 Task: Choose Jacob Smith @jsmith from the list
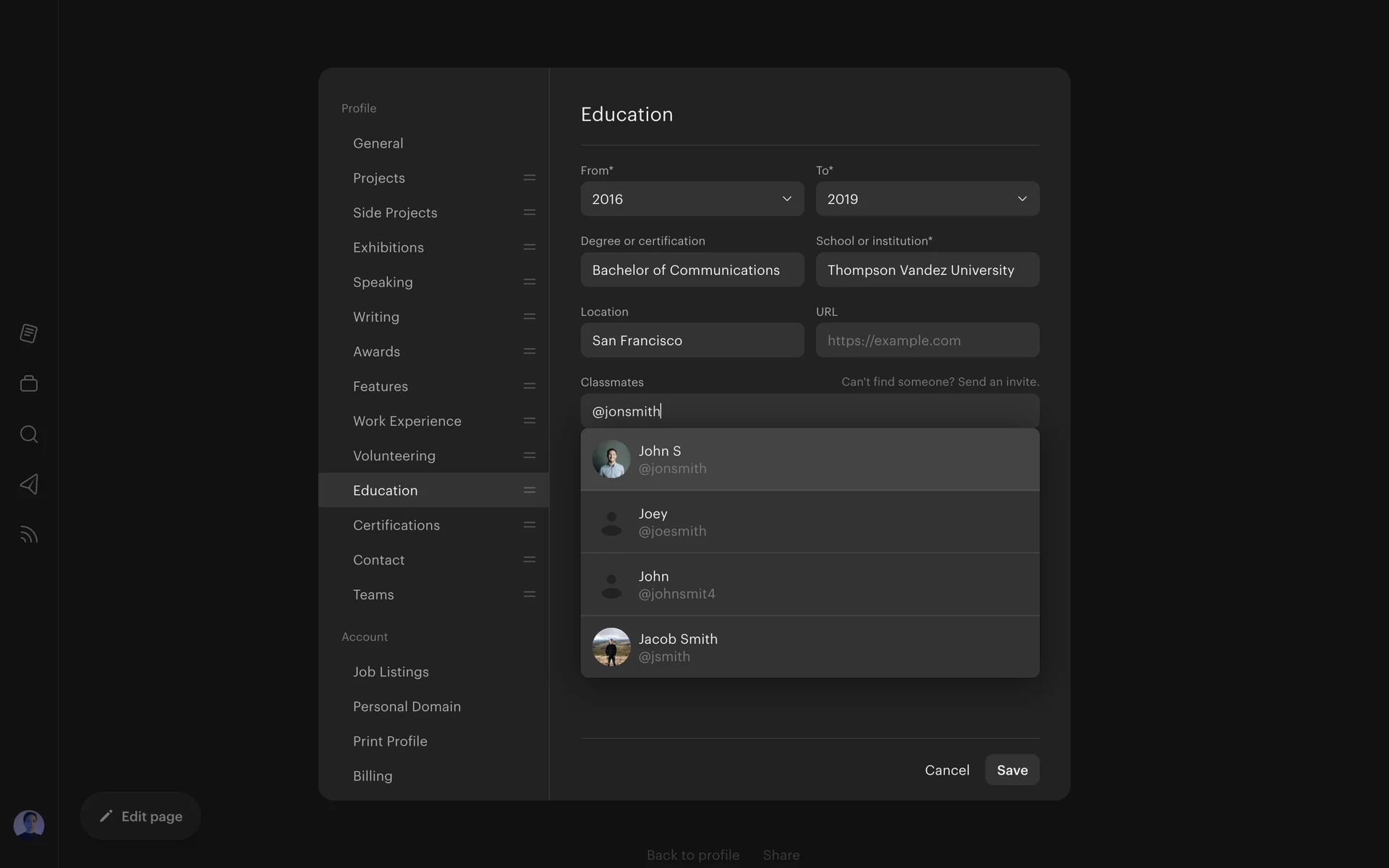point(810,647)
